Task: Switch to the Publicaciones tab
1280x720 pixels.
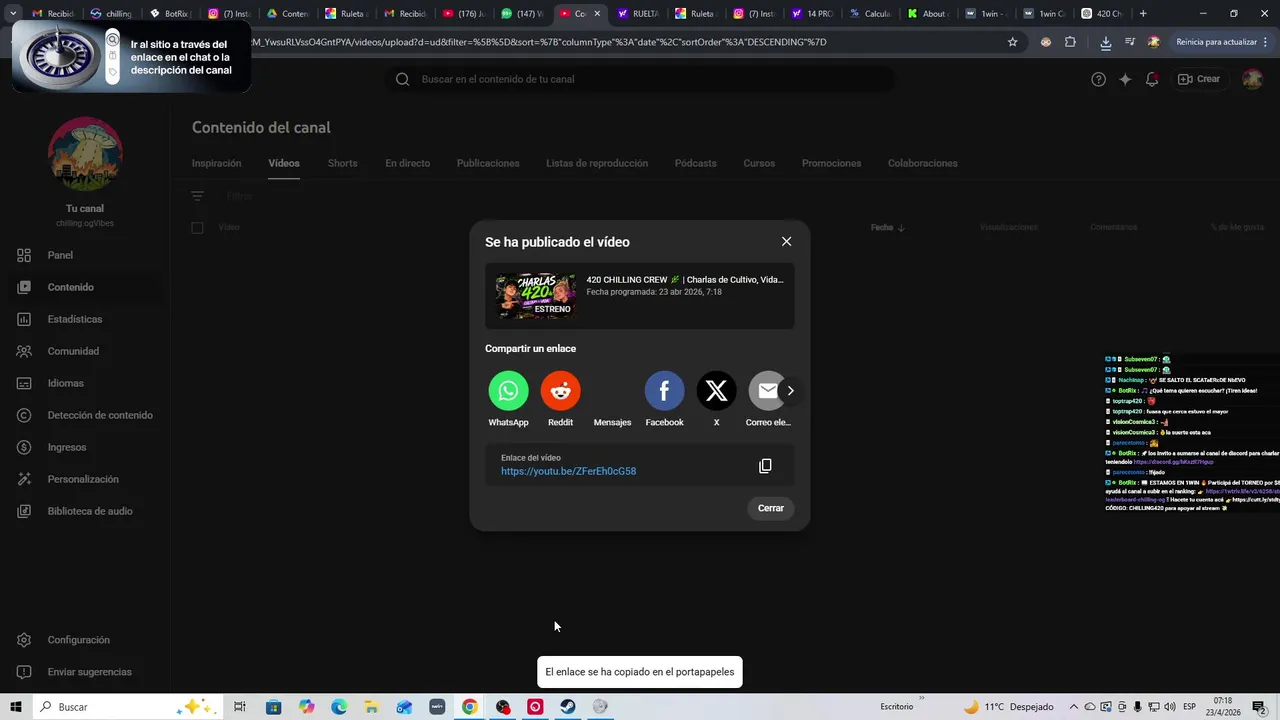Action: click(x=488, y=163)
